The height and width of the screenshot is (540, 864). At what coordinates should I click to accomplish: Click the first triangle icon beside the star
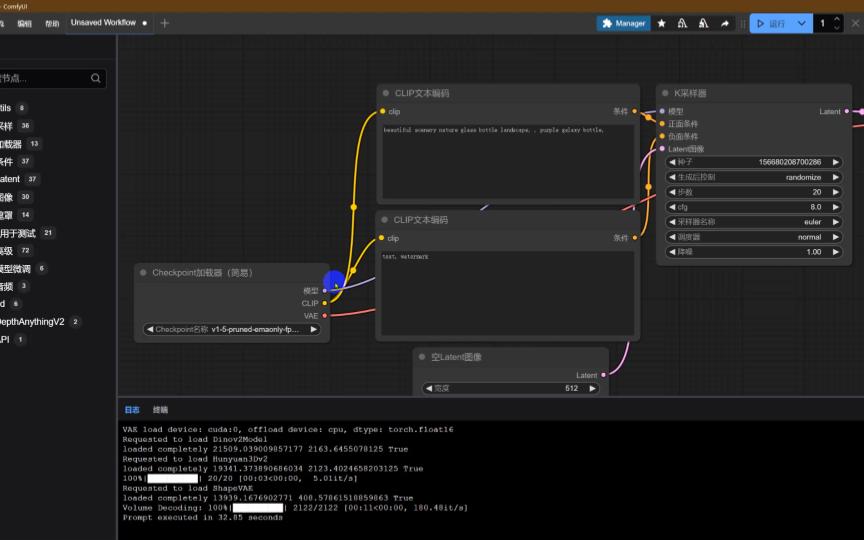682,23
